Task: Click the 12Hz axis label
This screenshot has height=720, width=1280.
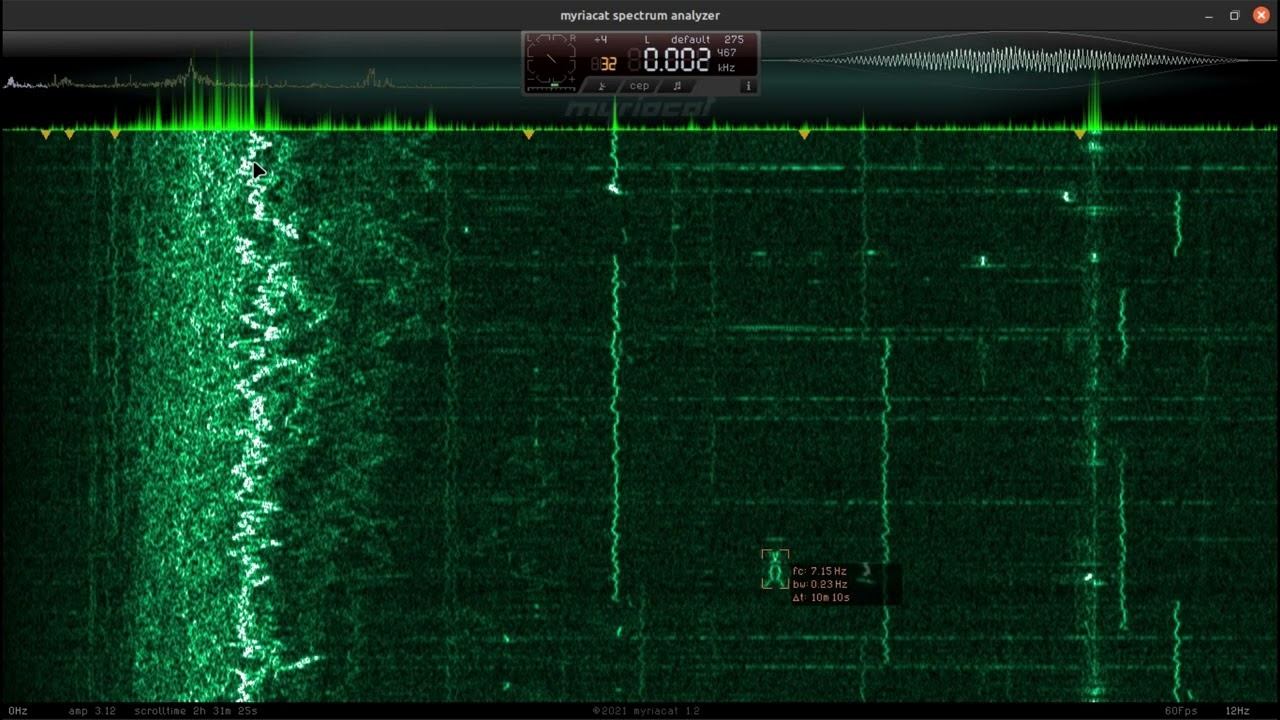Action: pyautogui.click(x=1238, y=711)
